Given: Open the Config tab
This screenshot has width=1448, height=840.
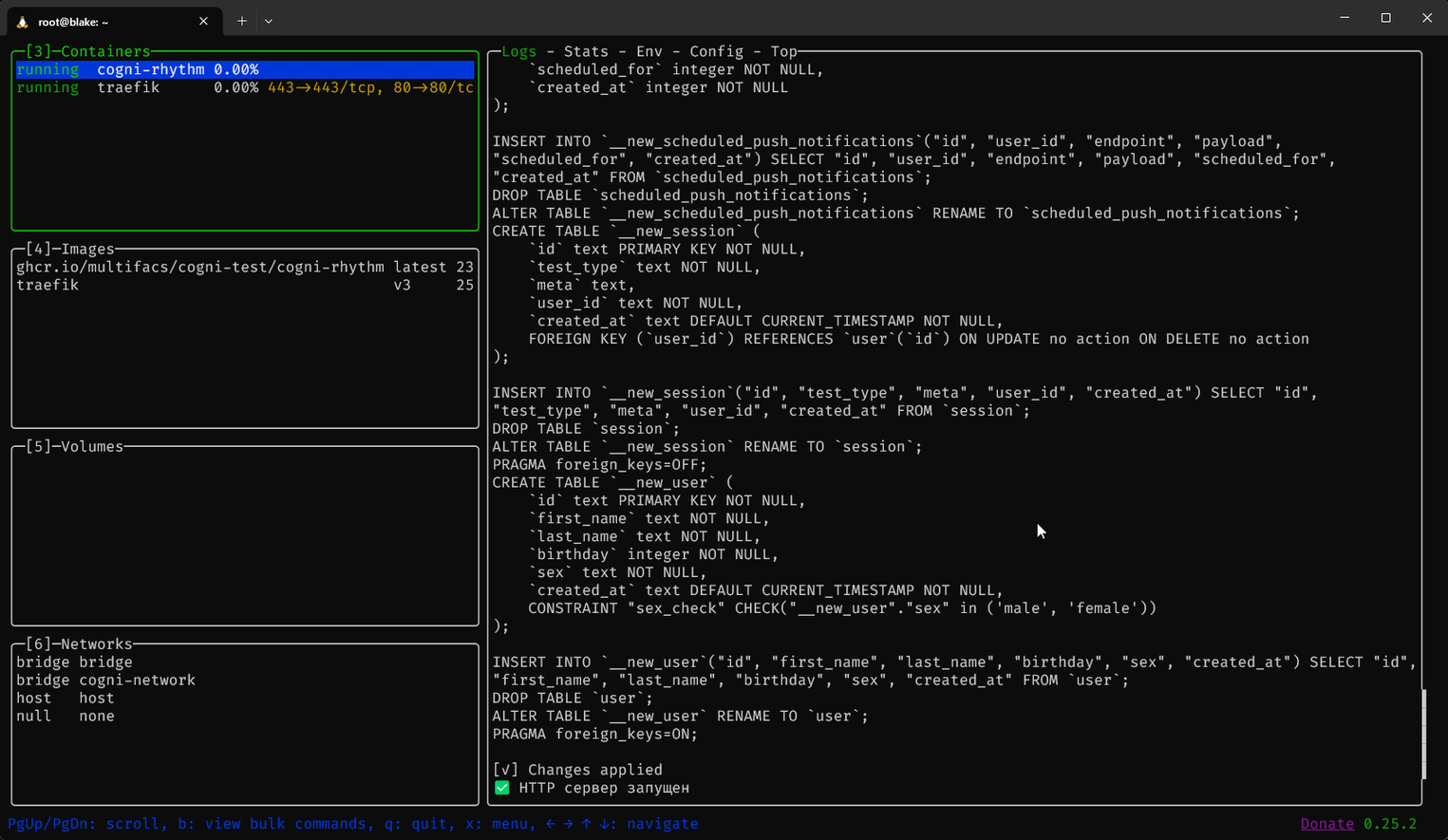Looking at the screenshot, I should click(716, 51).
